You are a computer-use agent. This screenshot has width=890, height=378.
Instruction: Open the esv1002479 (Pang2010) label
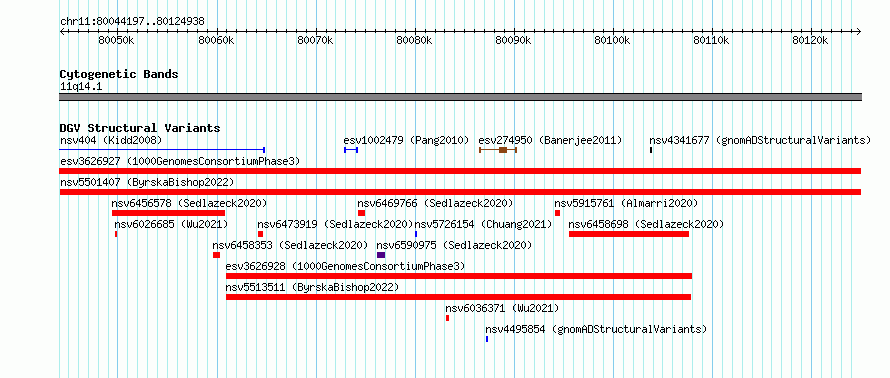[x=406, y=140]
